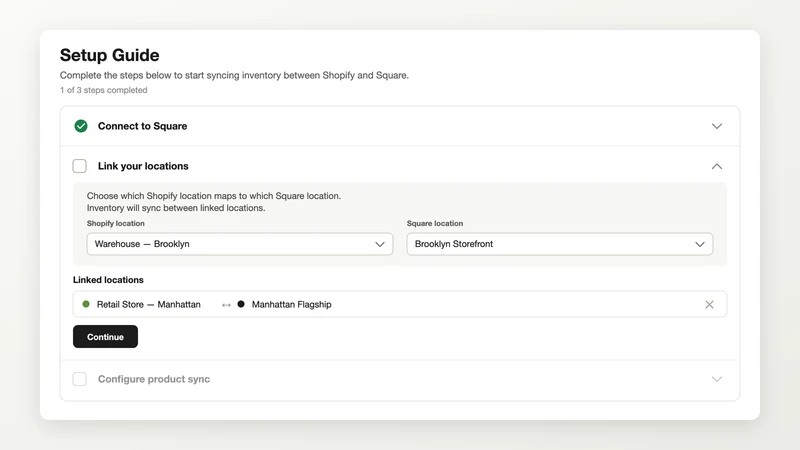Open the Shopify location dropdown
The height and width of the screenshot is (450, 800).
pos(240,244)
